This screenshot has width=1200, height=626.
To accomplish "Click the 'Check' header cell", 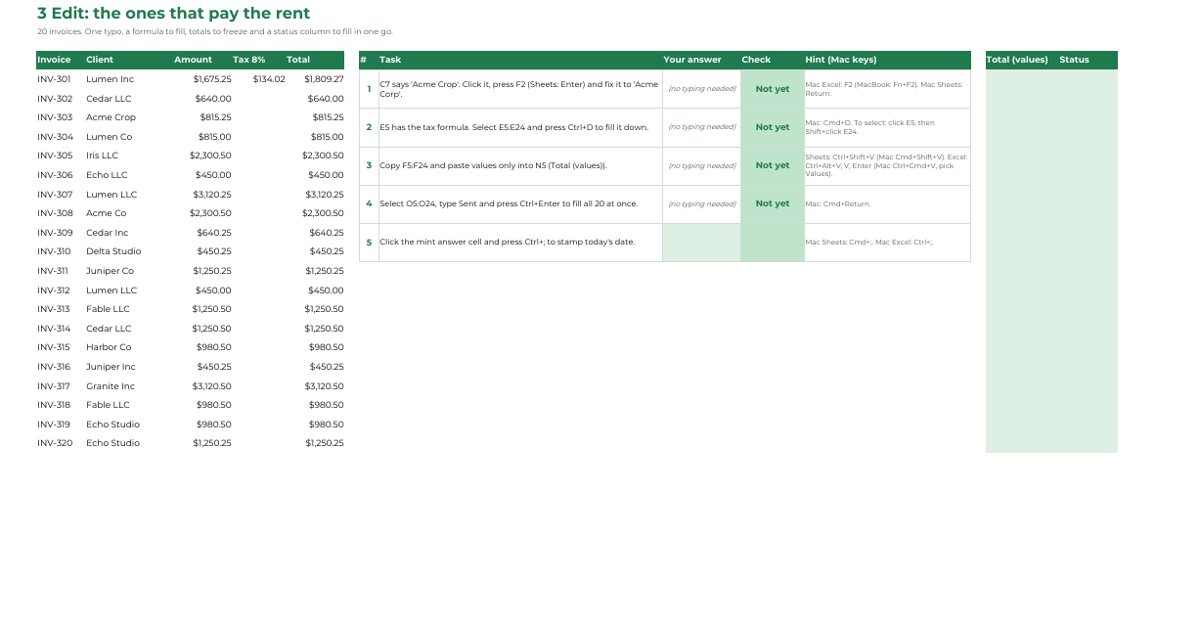I will (772, 60).
